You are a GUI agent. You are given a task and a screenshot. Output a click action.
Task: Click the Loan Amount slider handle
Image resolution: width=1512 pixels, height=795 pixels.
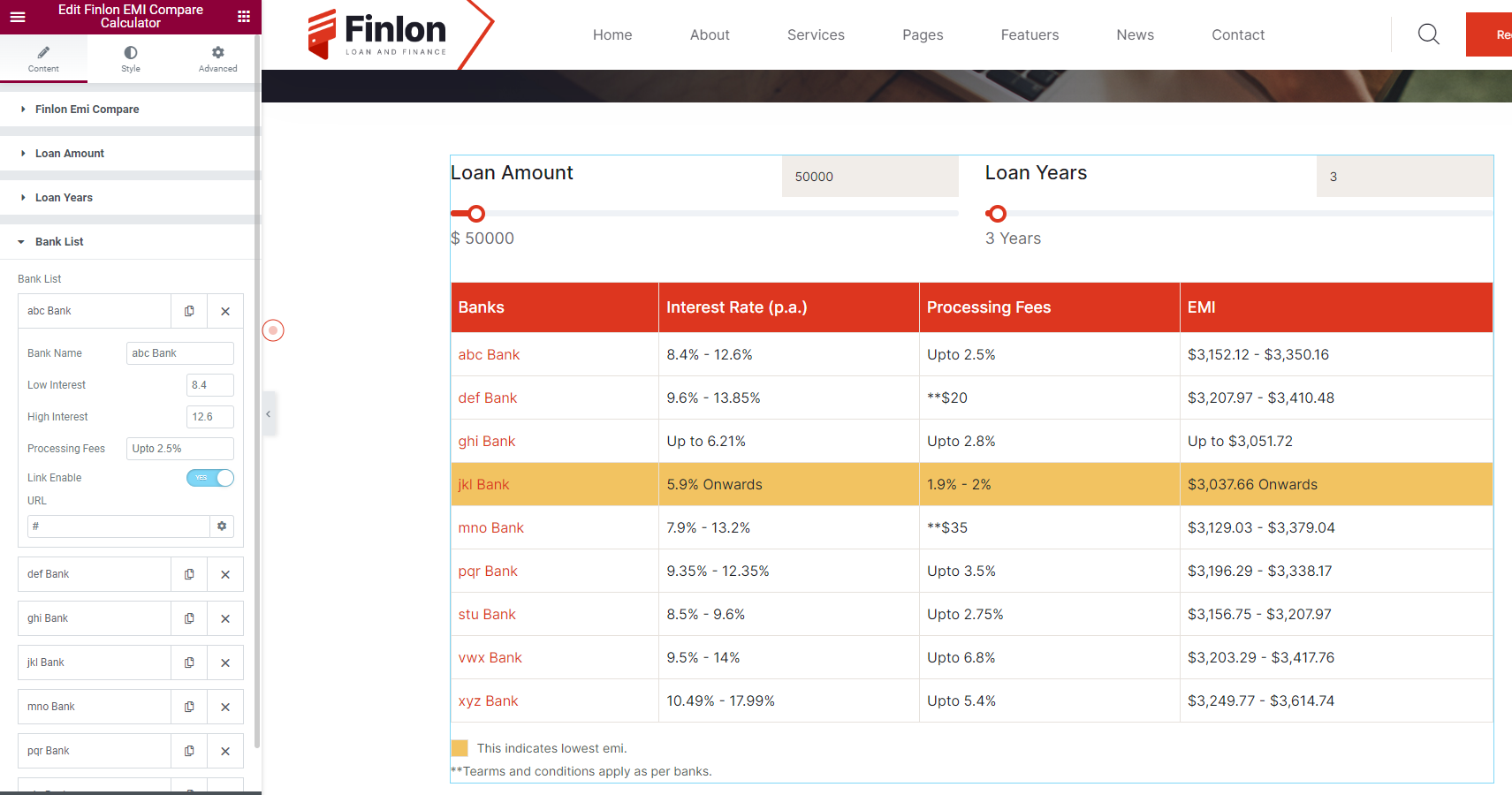coord(476,214)
